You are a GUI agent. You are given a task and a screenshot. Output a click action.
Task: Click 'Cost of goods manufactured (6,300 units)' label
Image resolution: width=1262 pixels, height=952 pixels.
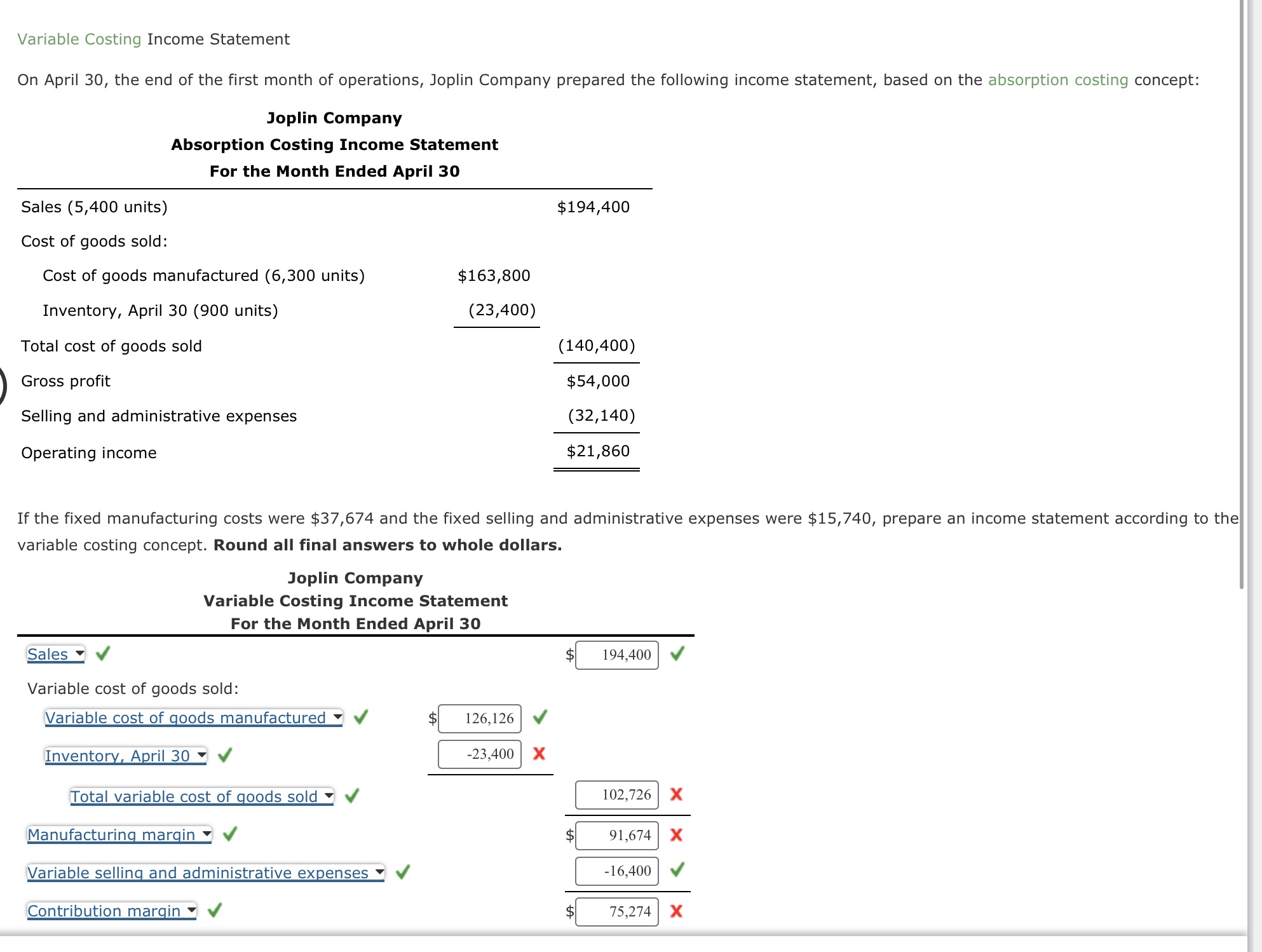203,276
